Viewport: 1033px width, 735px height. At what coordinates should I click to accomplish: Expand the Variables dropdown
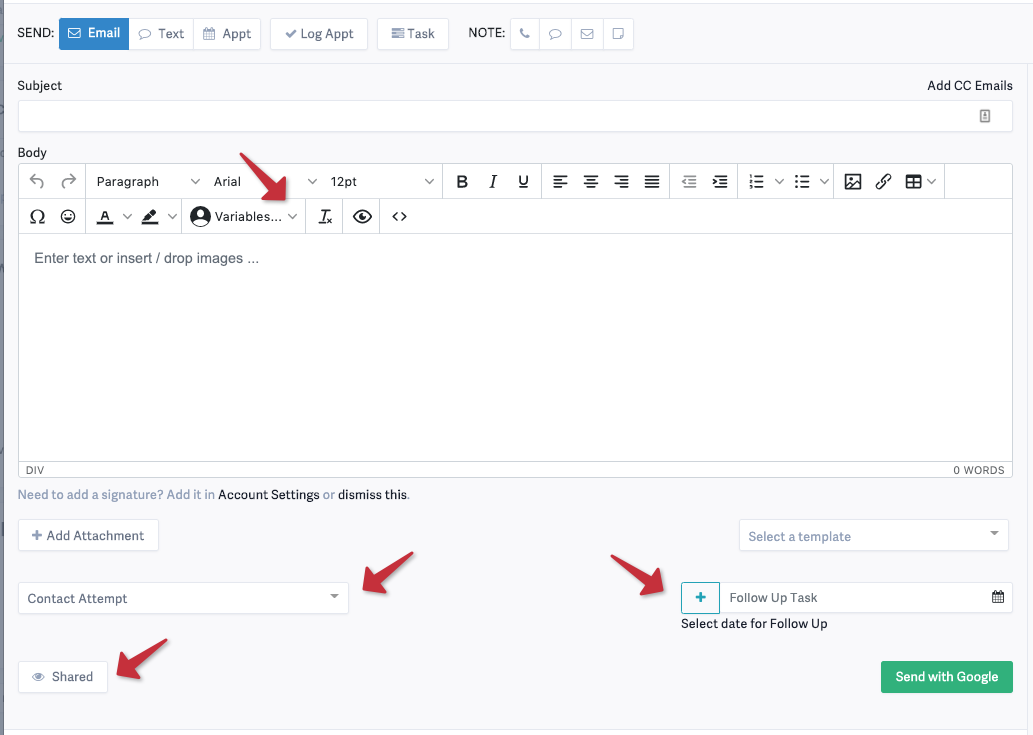click(243, 216)
